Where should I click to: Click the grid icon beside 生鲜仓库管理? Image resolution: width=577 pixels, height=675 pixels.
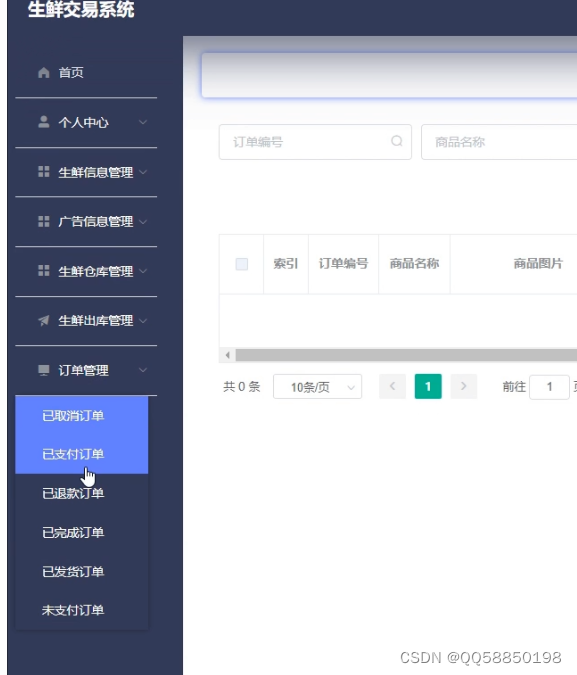(x=43, y=271)
